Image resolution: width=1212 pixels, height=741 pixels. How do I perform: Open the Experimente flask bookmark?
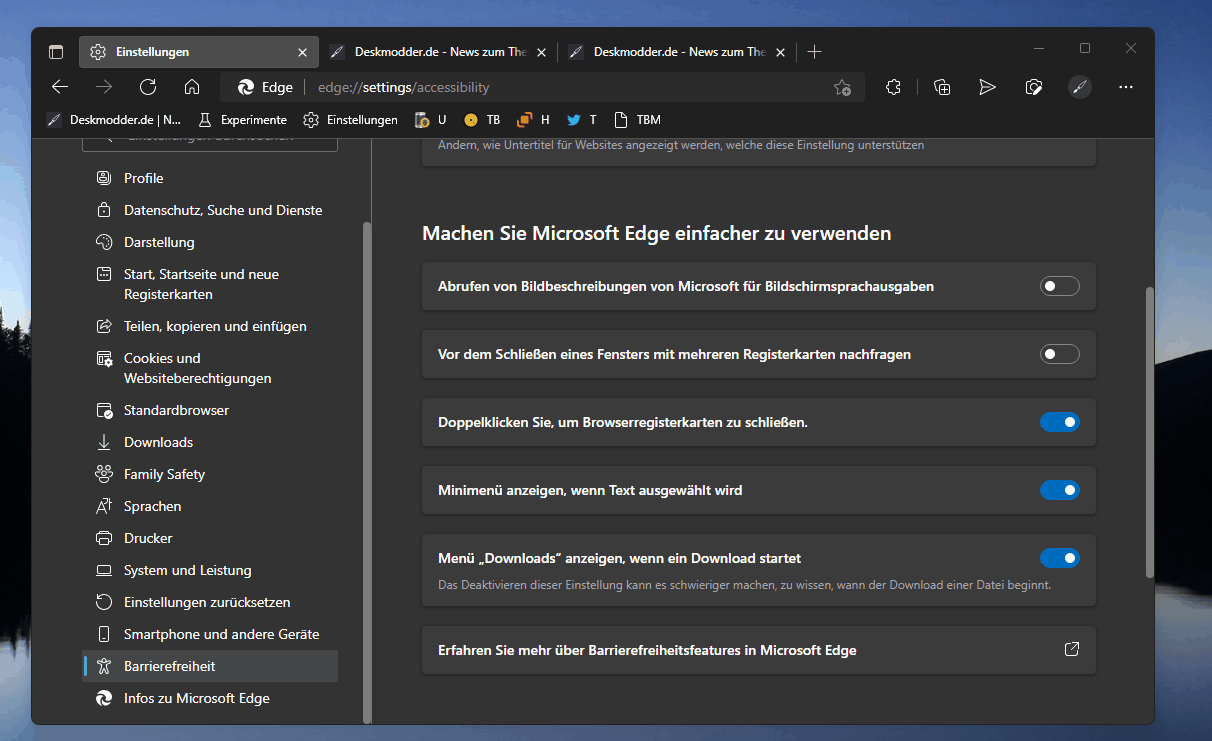(x=242, y=120)
